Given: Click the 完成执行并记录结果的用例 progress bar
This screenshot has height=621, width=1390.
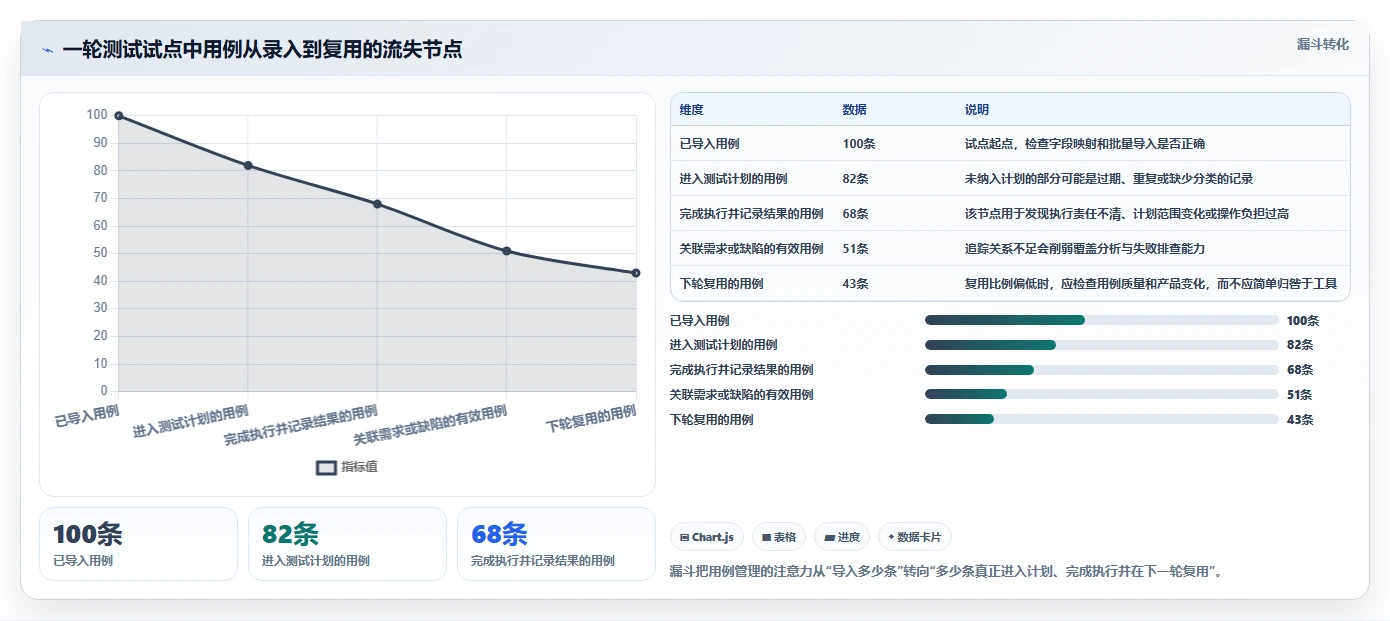Looking at the screenshot, I should (1102, 370).
